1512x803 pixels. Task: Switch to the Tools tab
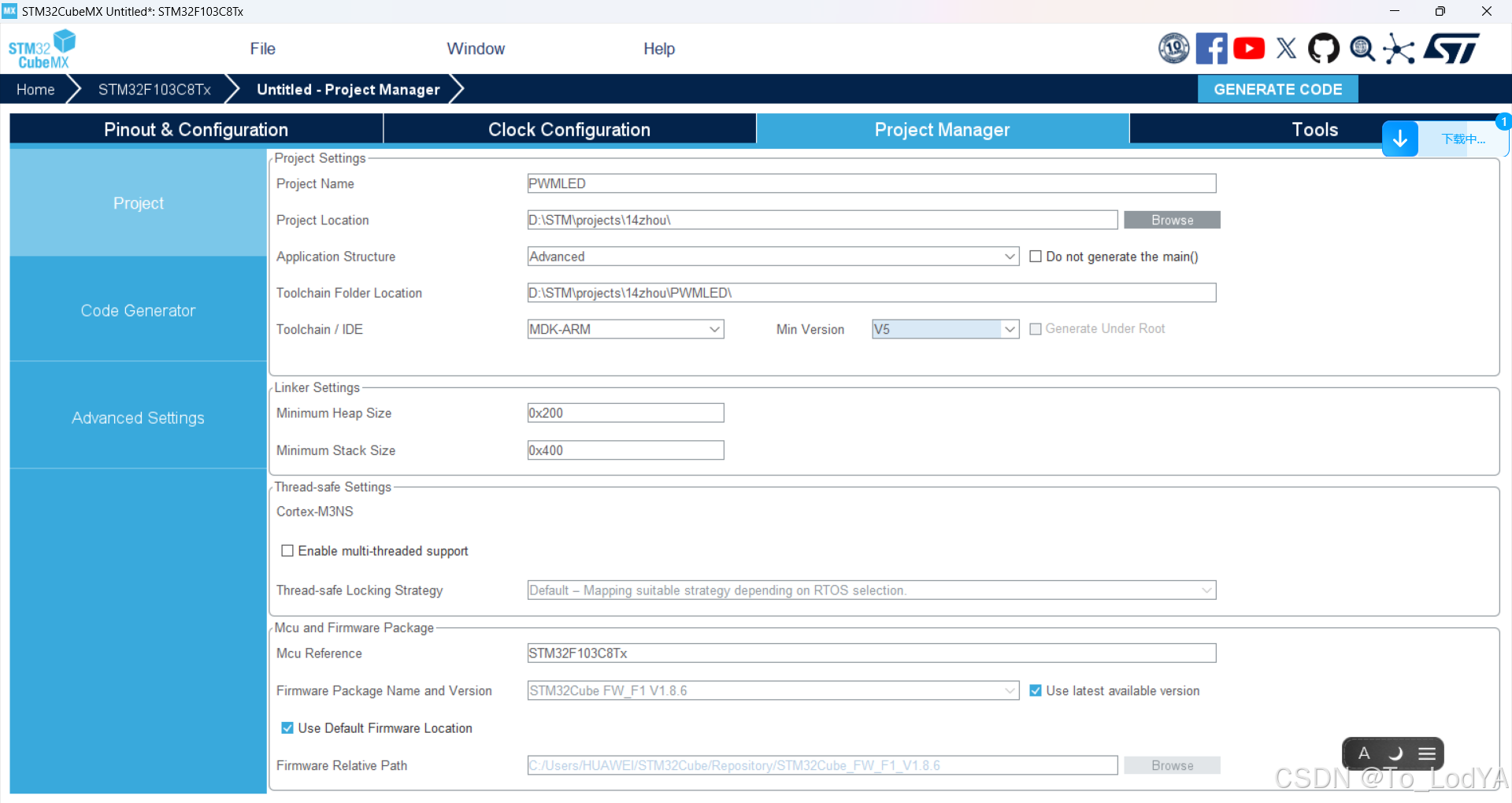(x=1314, y=130)
